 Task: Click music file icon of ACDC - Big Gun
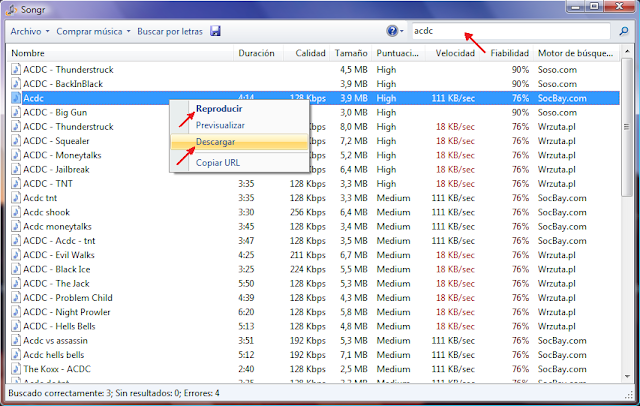(16, 112)
